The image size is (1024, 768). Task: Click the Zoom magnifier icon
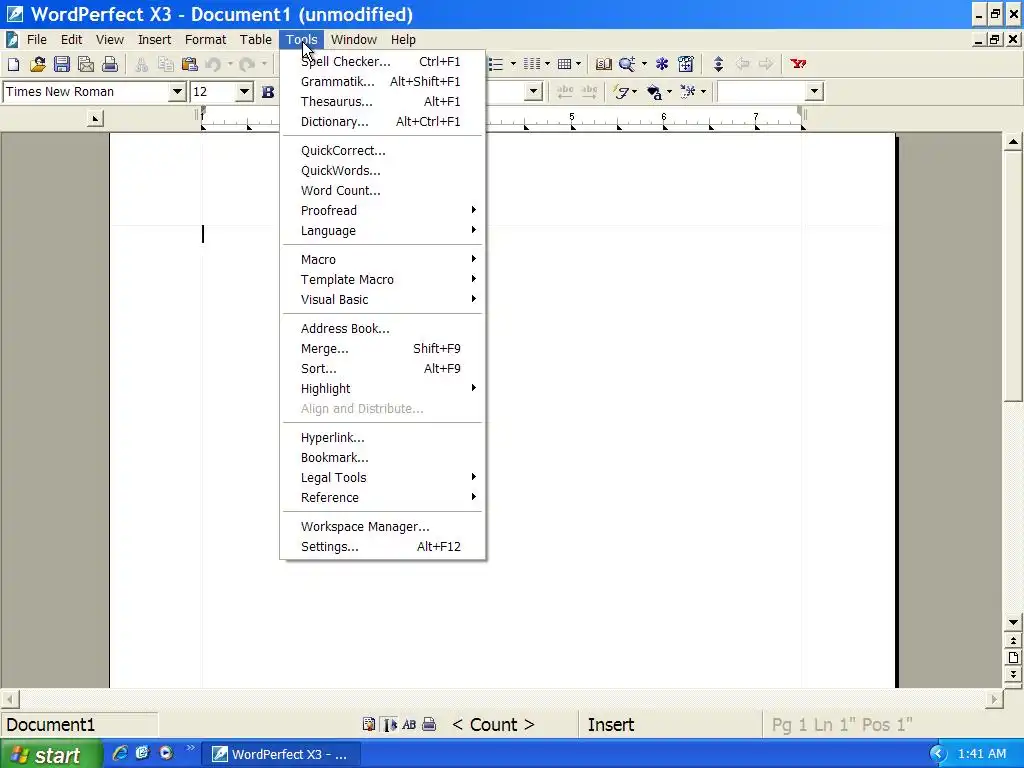(x=627, y=64)
